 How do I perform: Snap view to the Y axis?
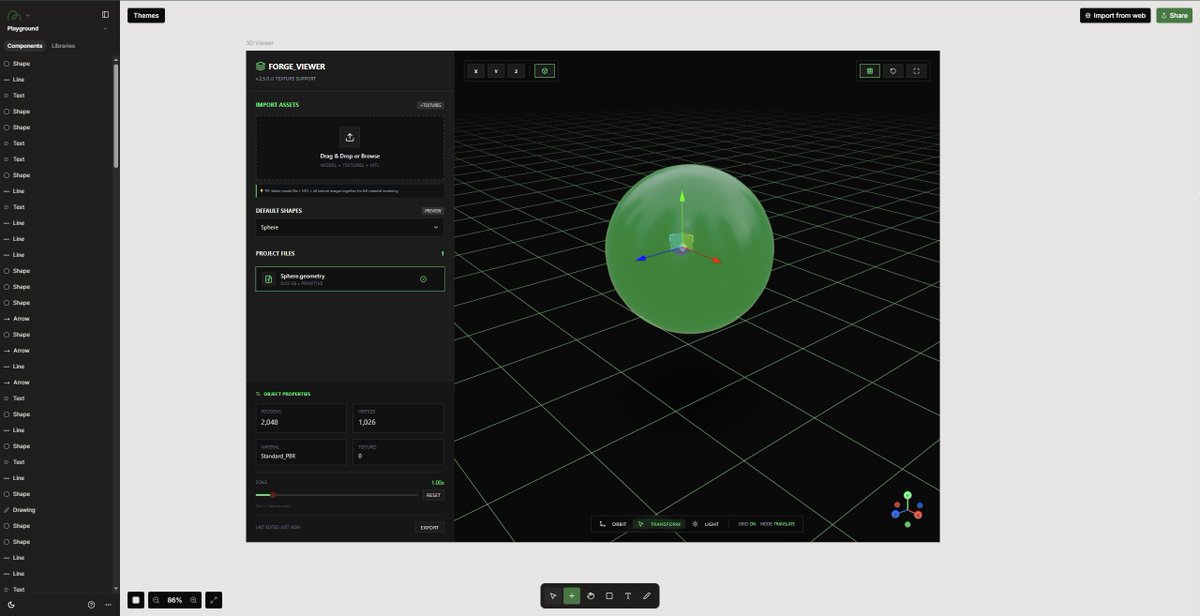tap(496, 71)
